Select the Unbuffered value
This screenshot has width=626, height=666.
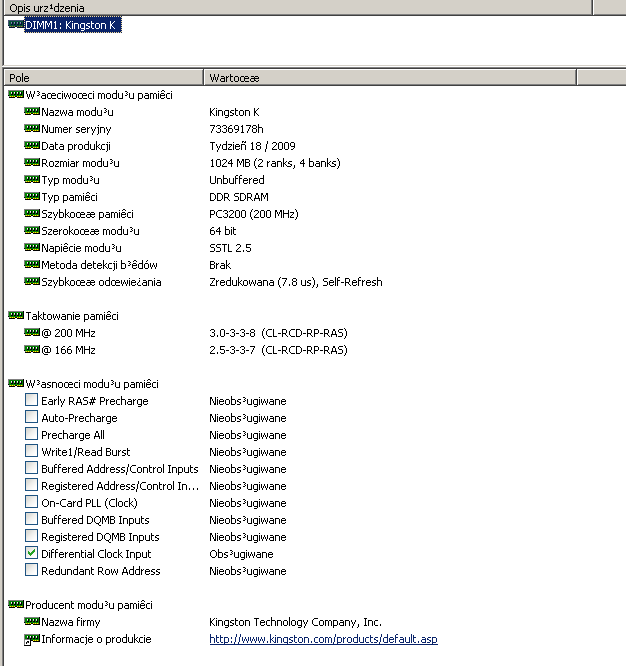(237, 180)
